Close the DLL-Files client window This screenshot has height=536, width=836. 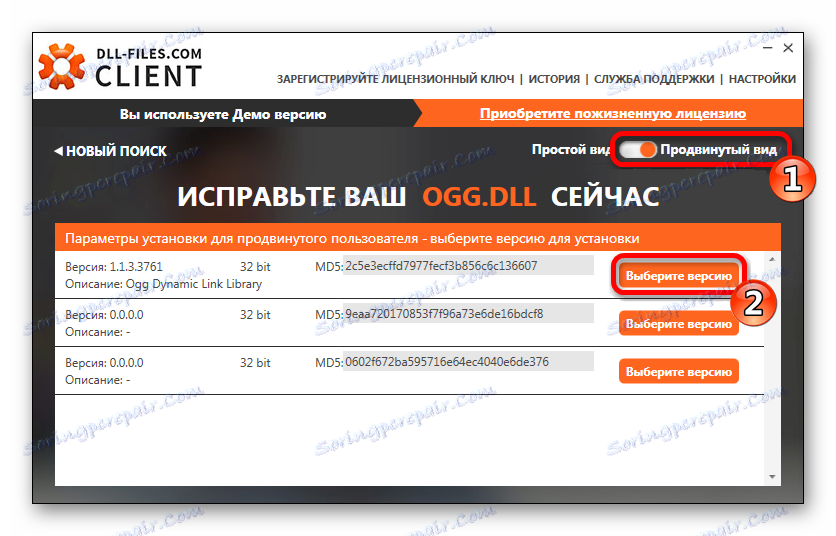click(x=788, y=48)
